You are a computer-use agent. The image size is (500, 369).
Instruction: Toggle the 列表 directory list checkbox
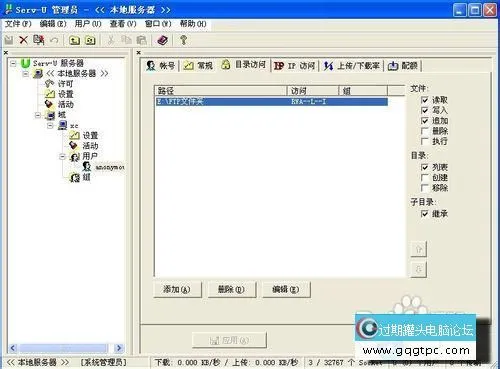(x=425, y=167)
